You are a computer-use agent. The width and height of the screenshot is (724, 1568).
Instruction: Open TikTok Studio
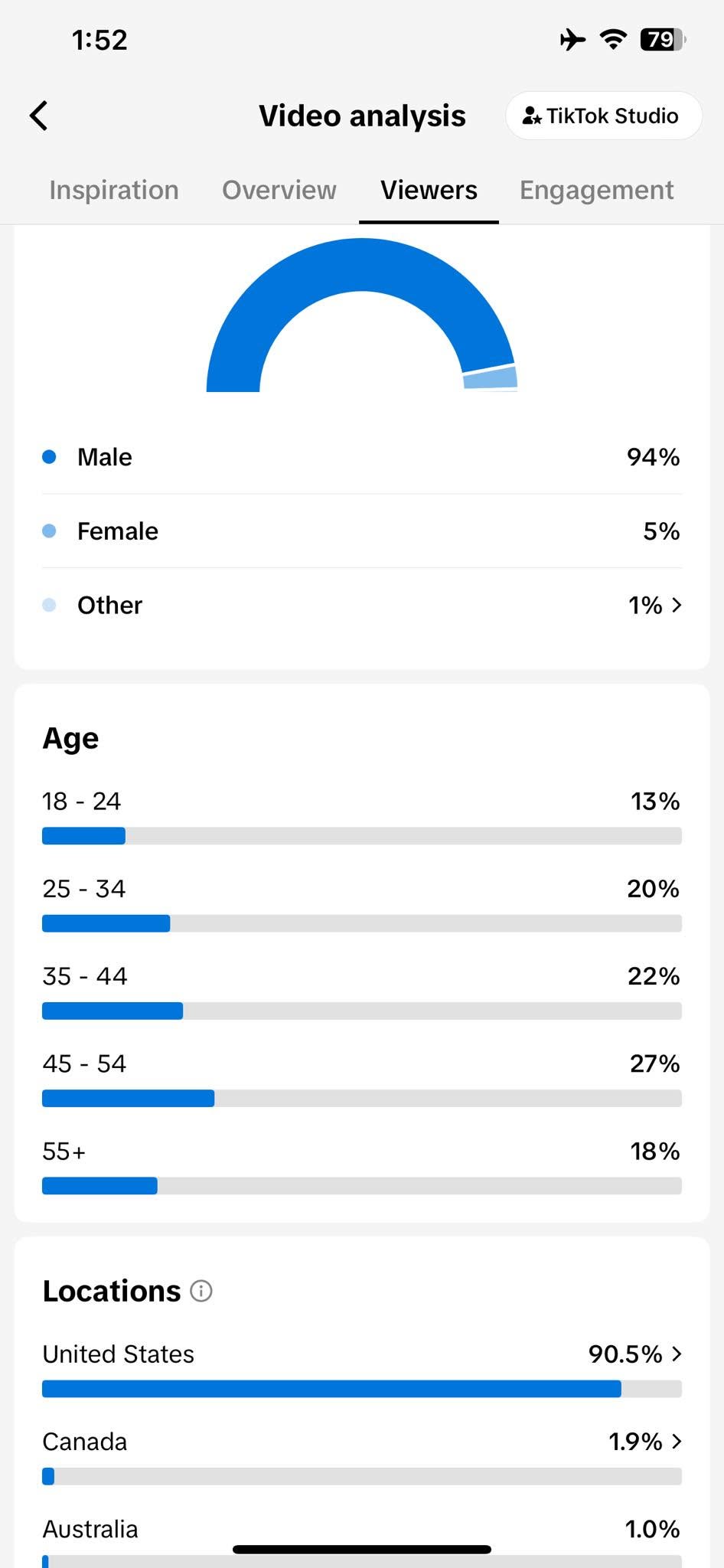tap(603, 116)
